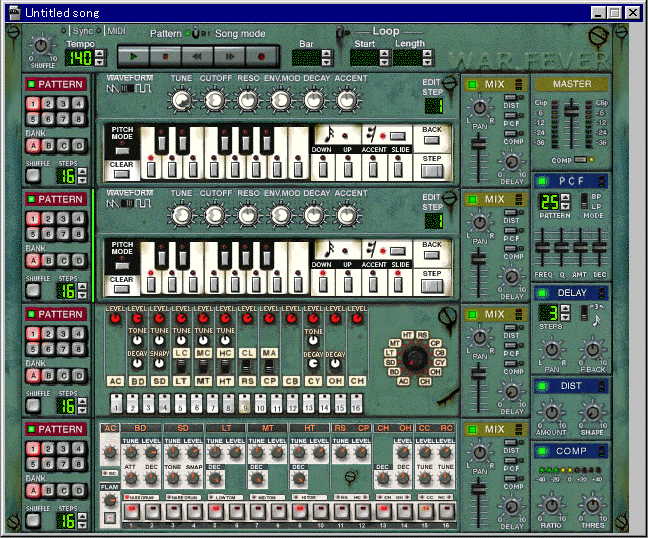Toggle PCF BP/LP mode switch
The height and width of the screenshot is (538, 648).
tap(584, 200)
